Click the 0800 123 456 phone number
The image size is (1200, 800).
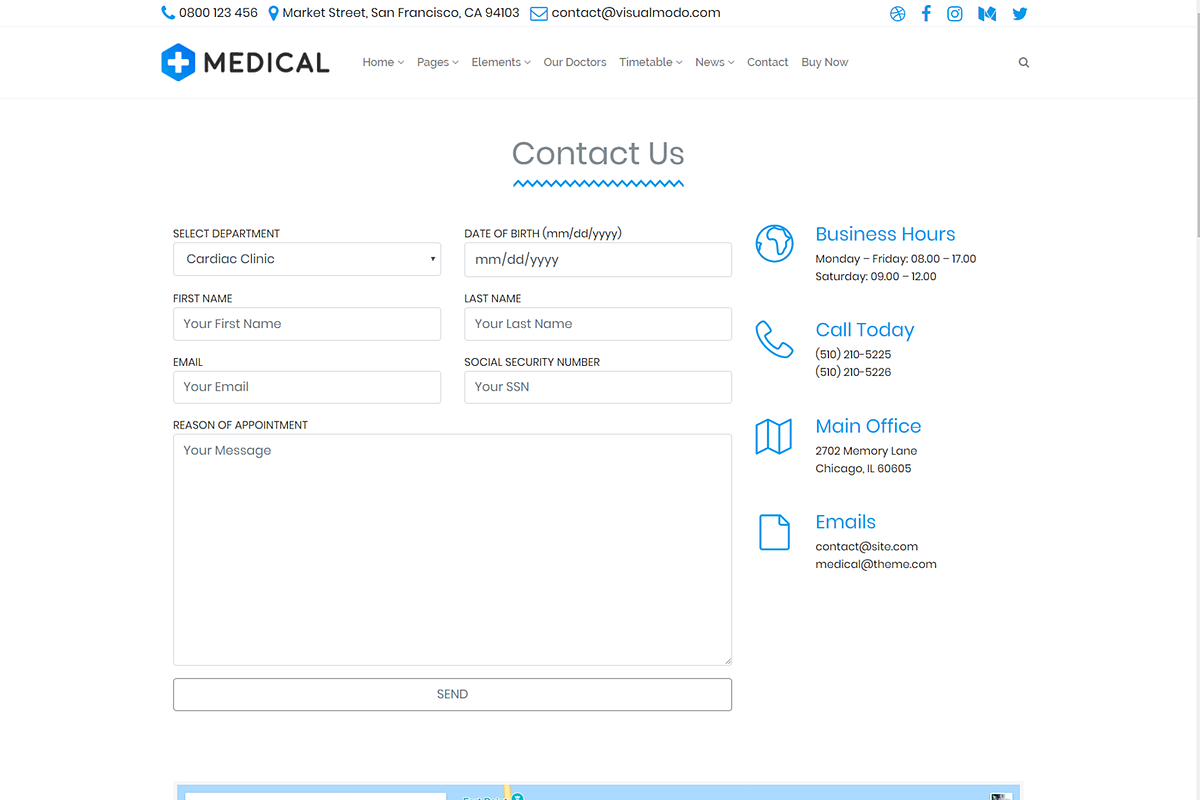(218, 13)
